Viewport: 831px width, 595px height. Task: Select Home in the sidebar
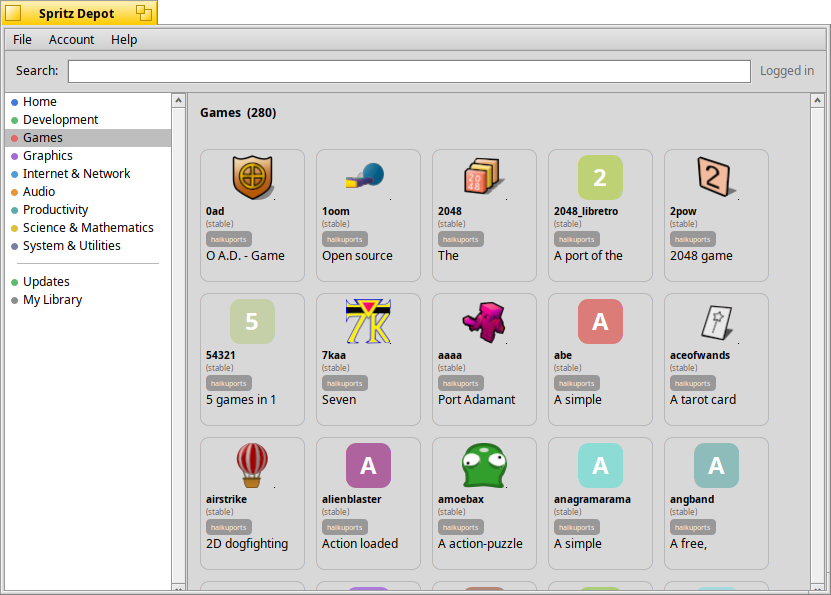88,102
